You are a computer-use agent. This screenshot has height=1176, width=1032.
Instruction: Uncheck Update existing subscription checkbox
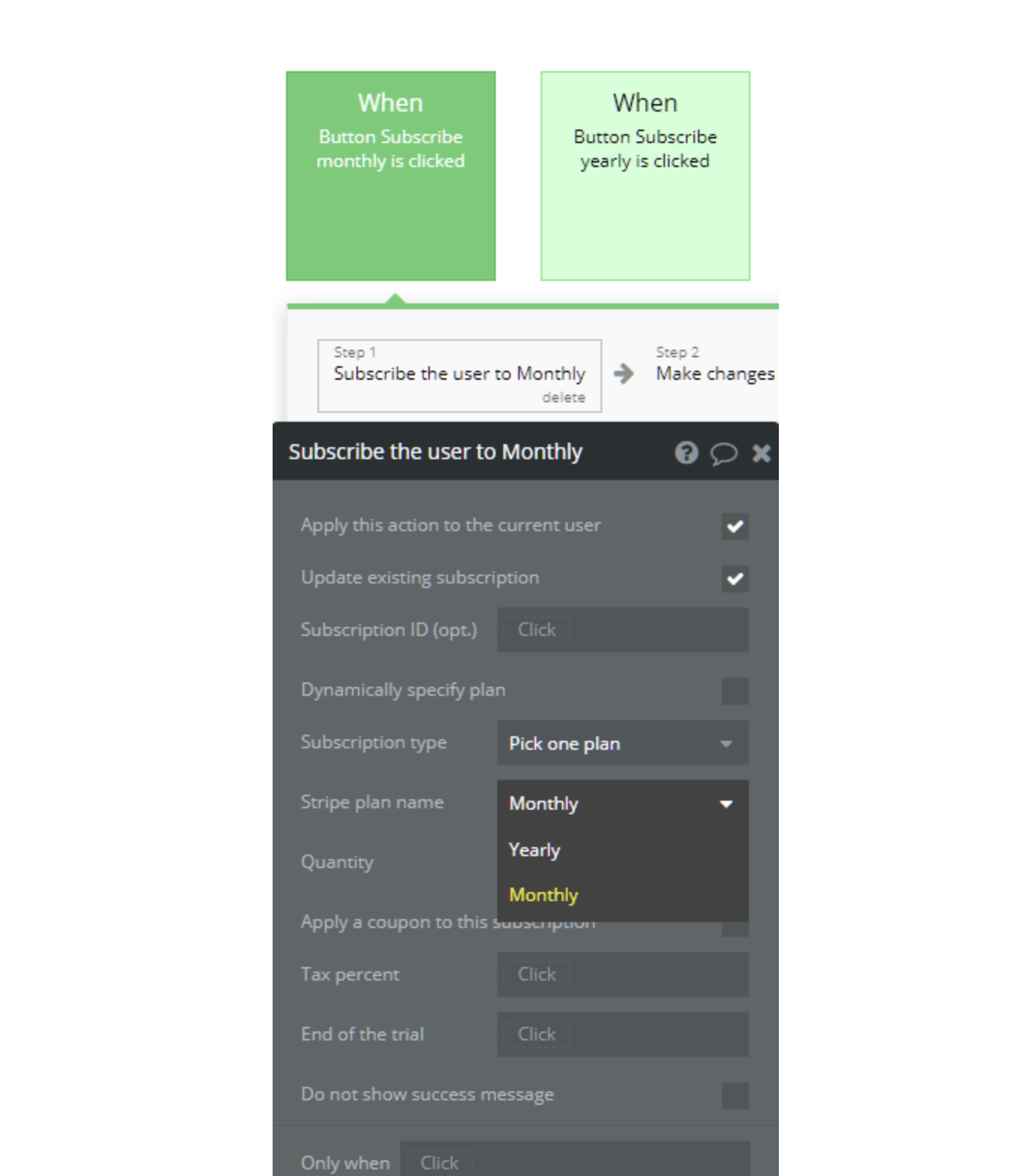[735, 578]
